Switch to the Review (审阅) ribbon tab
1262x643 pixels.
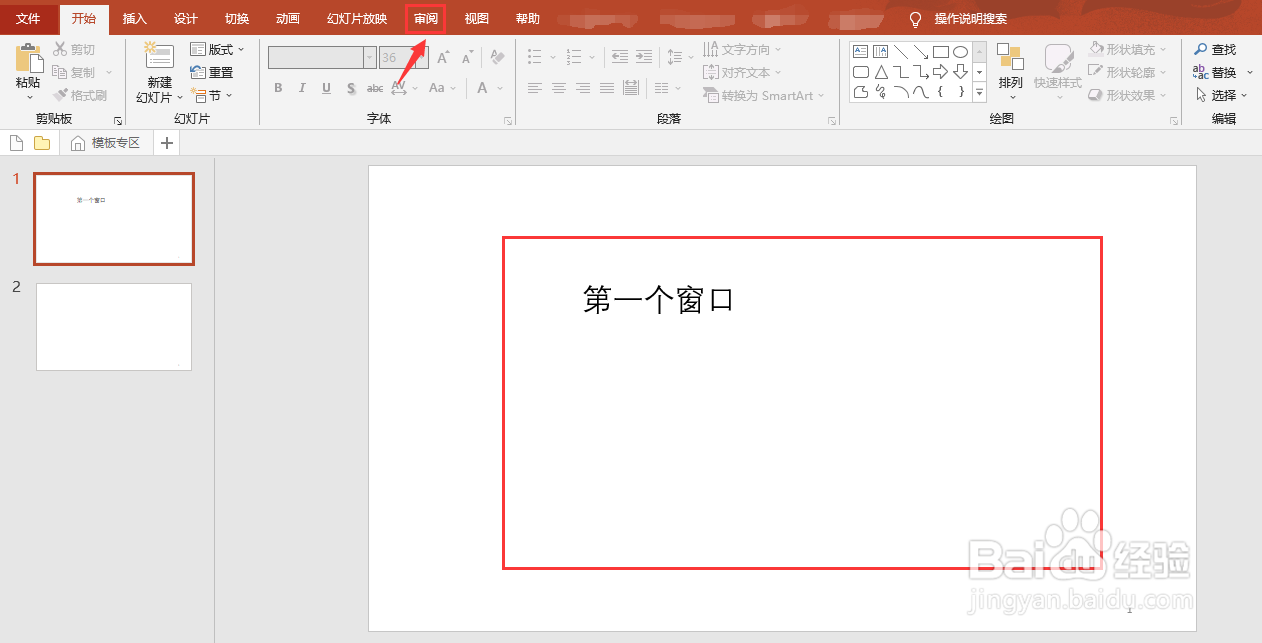[x=424, y=18]
